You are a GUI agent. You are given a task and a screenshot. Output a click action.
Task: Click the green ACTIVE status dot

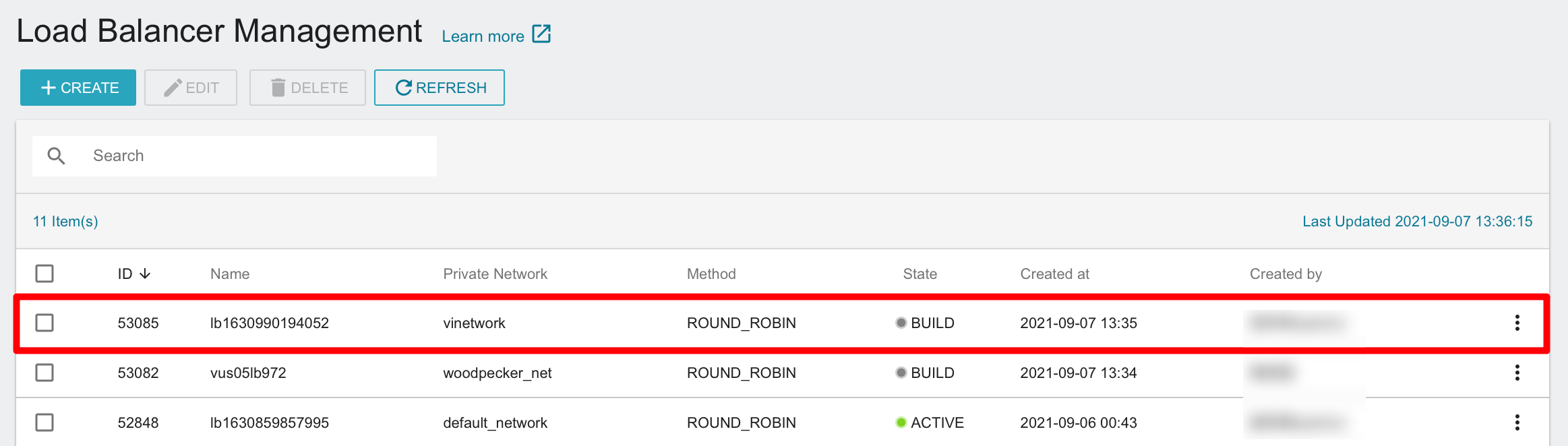pyautogui.click(x=901, y=422)
